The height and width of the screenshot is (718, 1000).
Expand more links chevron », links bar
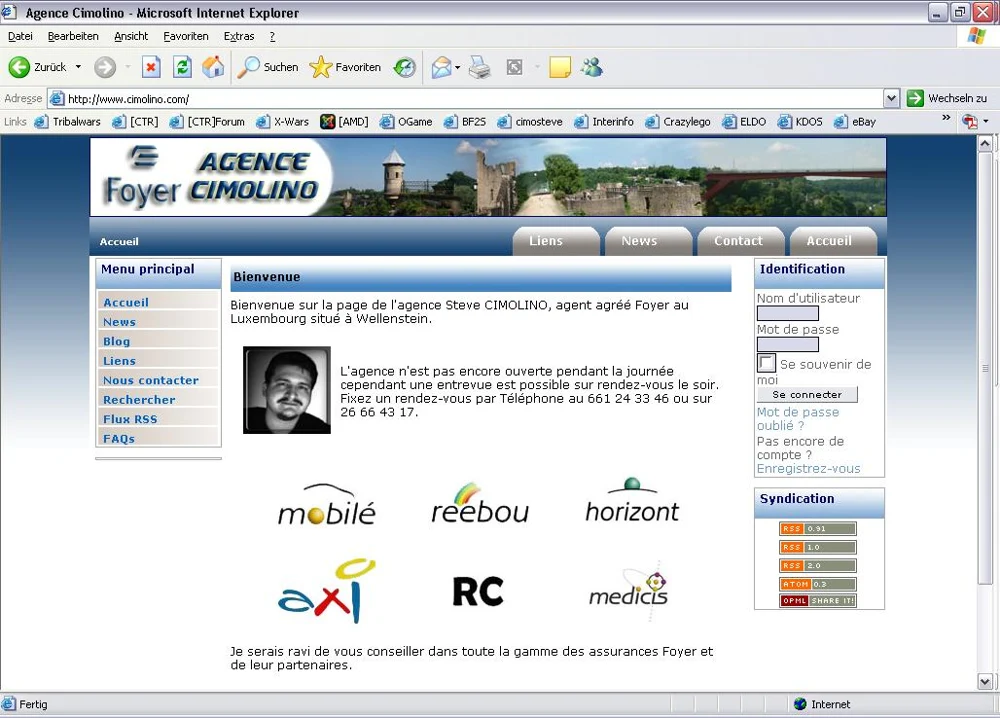946,118
